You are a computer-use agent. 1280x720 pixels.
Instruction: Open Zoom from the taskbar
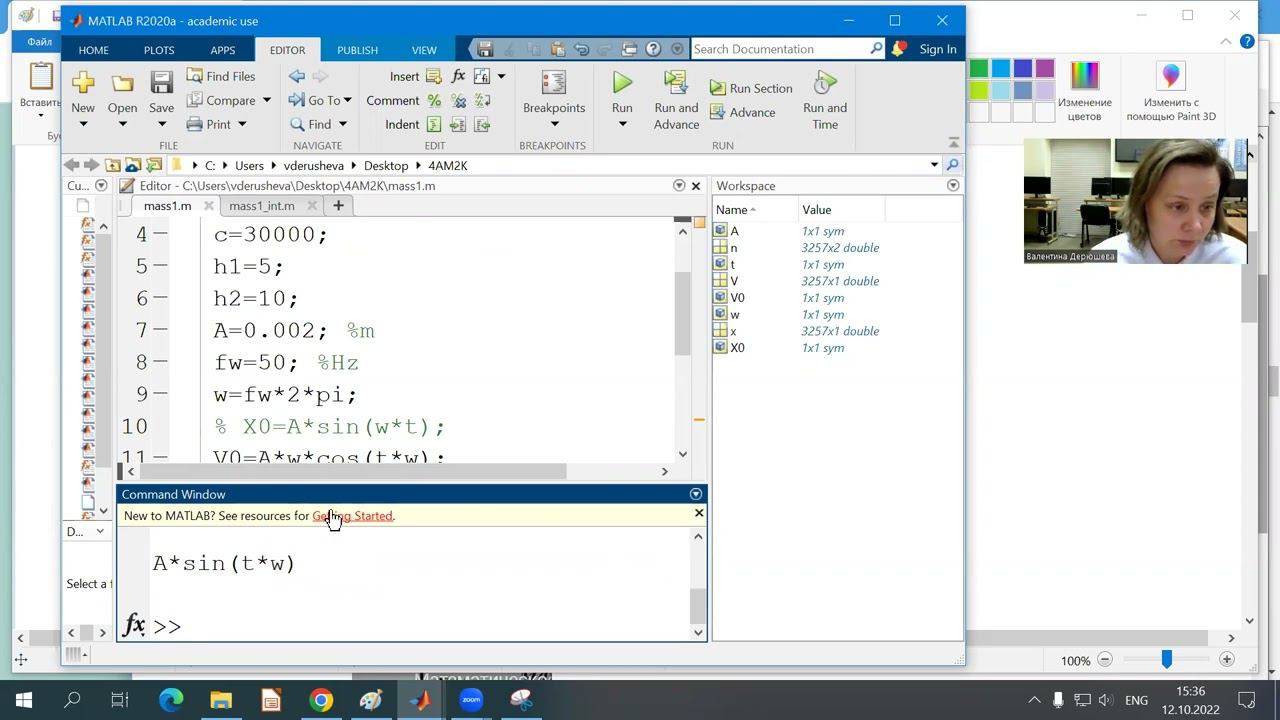pyautogui.click(x=471, y=700)
